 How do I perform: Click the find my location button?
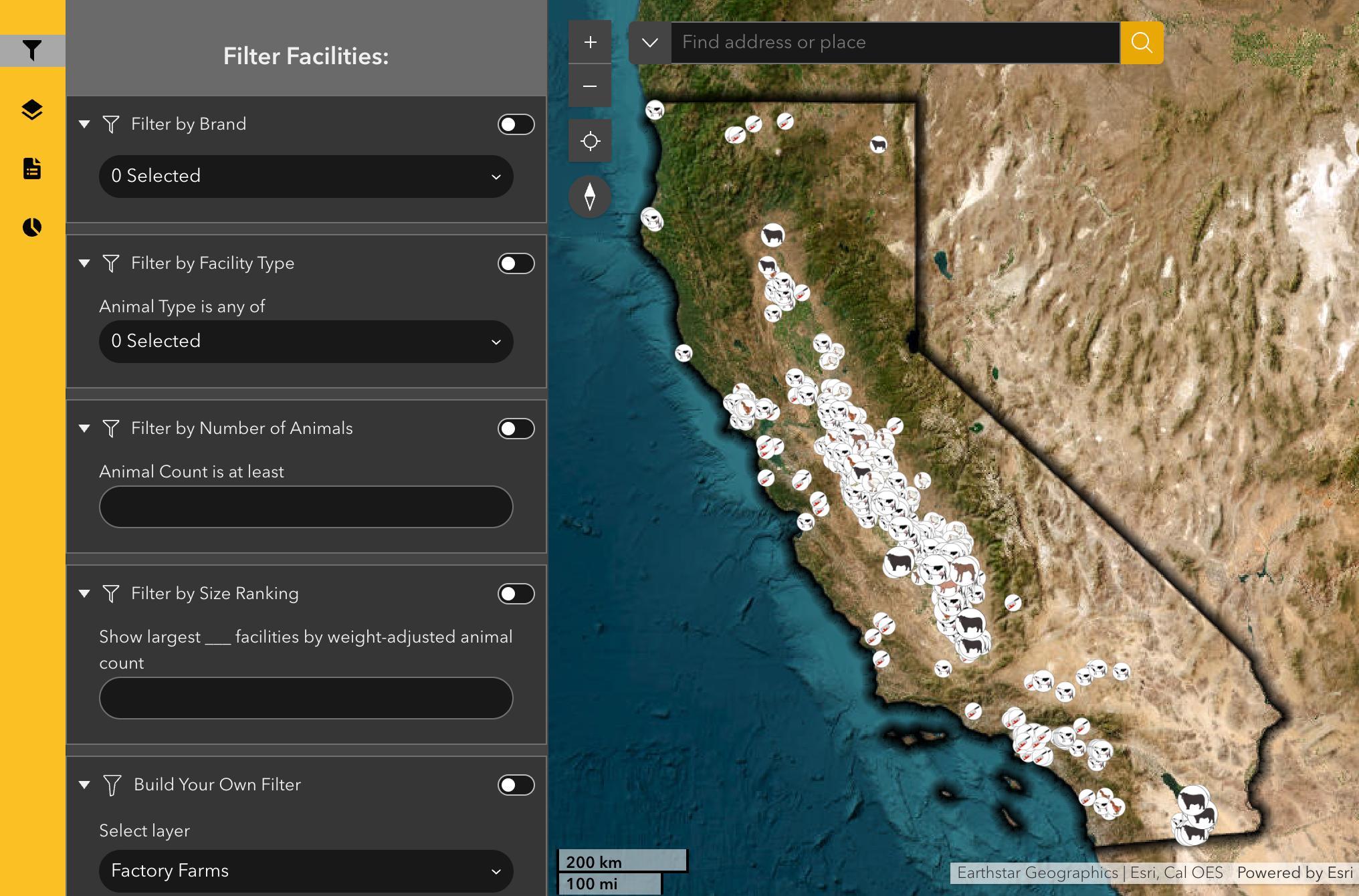point(590,141)
